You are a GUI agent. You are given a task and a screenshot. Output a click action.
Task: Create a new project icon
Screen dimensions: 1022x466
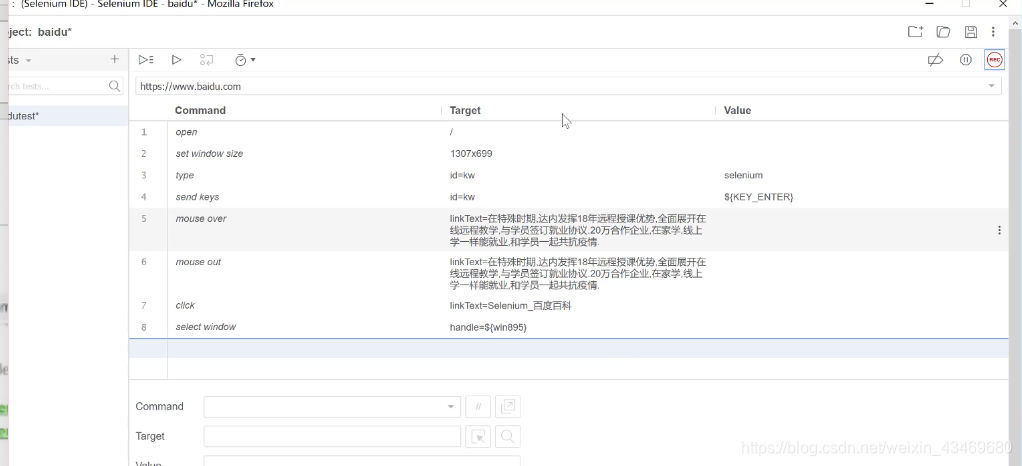(x=916, y=31)
